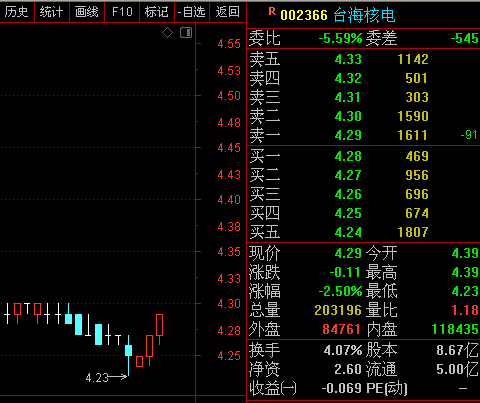Click the 4.50 price axis label
The height and width of the screenshot is (403, 480).
point(229,96)
